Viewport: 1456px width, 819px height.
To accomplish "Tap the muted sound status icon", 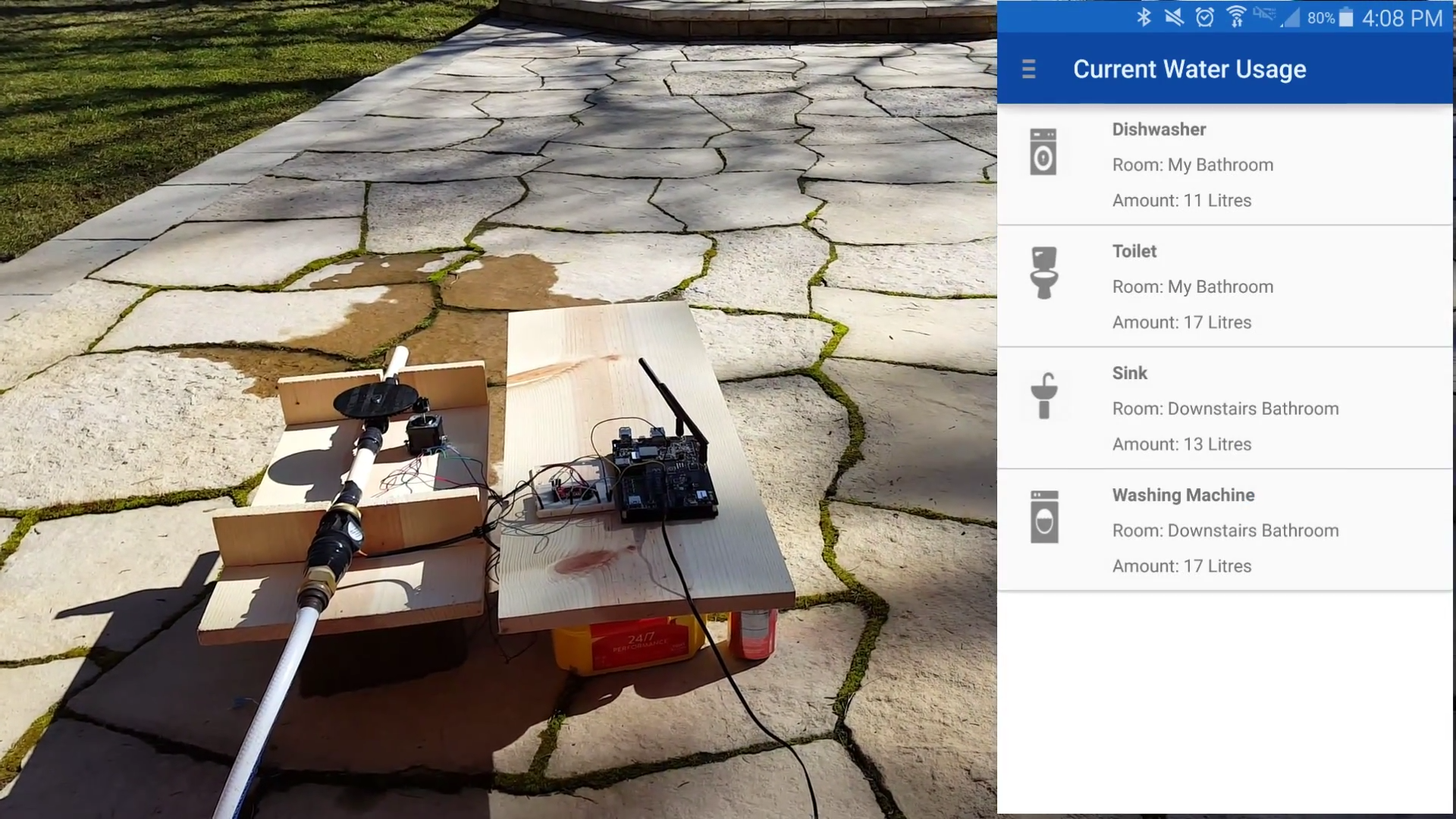I will tap(1174, 17).
